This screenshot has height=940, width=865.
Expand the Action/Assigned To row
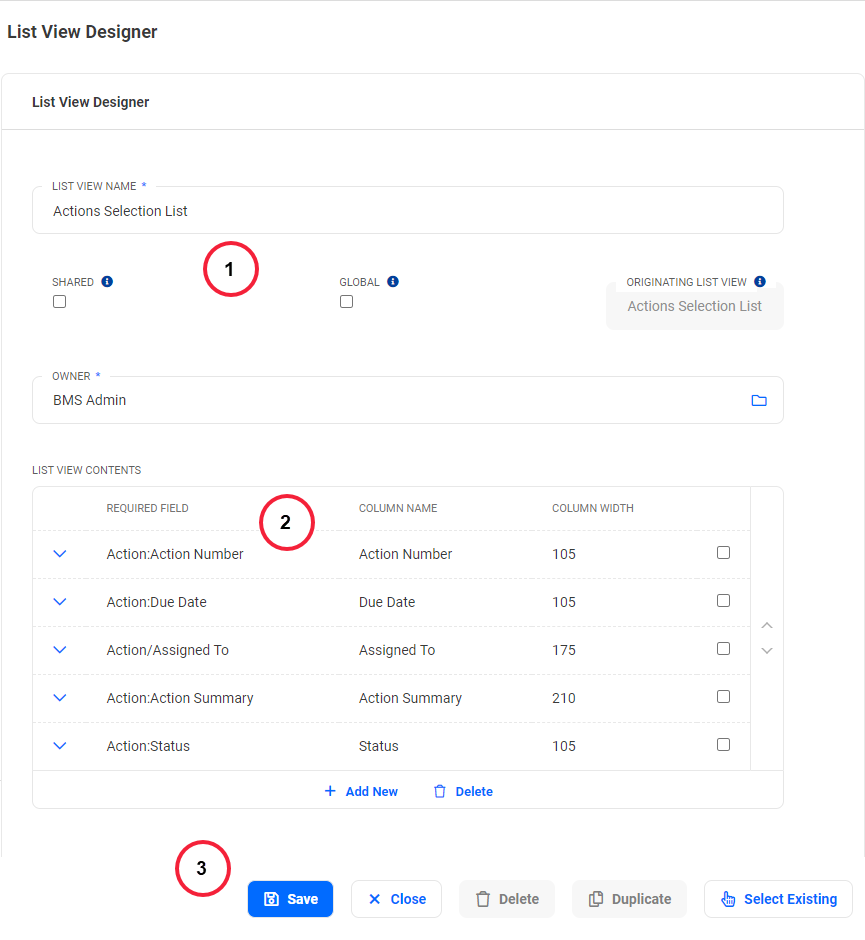coord(59,649)
